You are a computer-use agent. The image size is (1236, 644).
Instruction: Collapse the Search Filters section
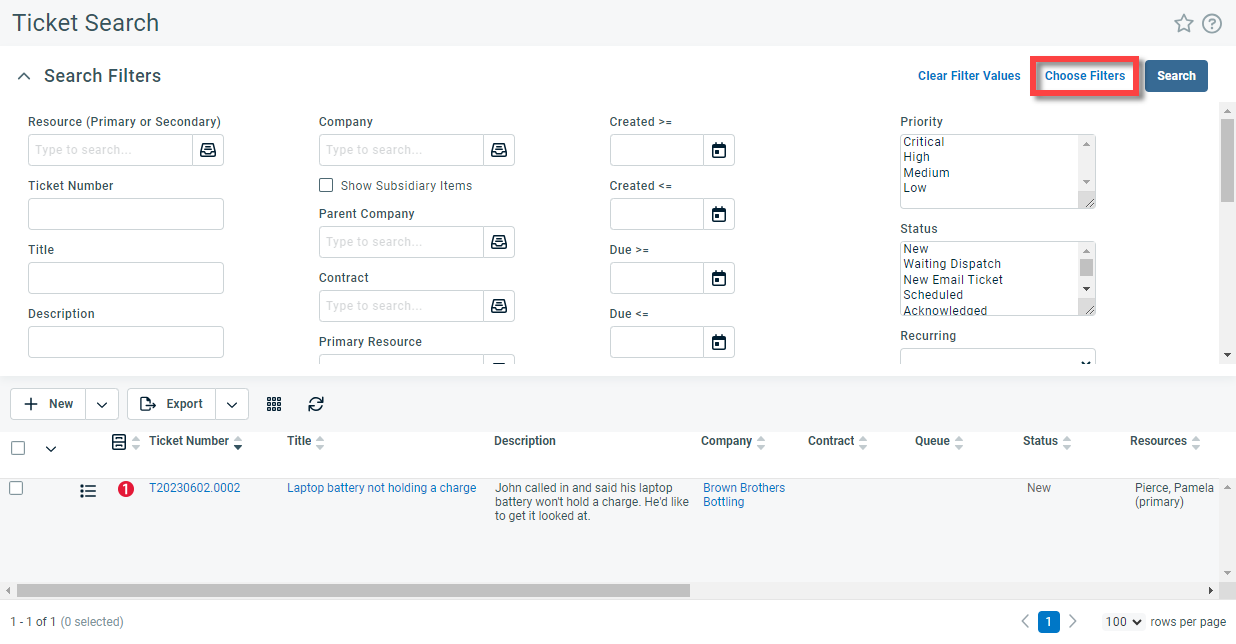[x=23, y=76]
